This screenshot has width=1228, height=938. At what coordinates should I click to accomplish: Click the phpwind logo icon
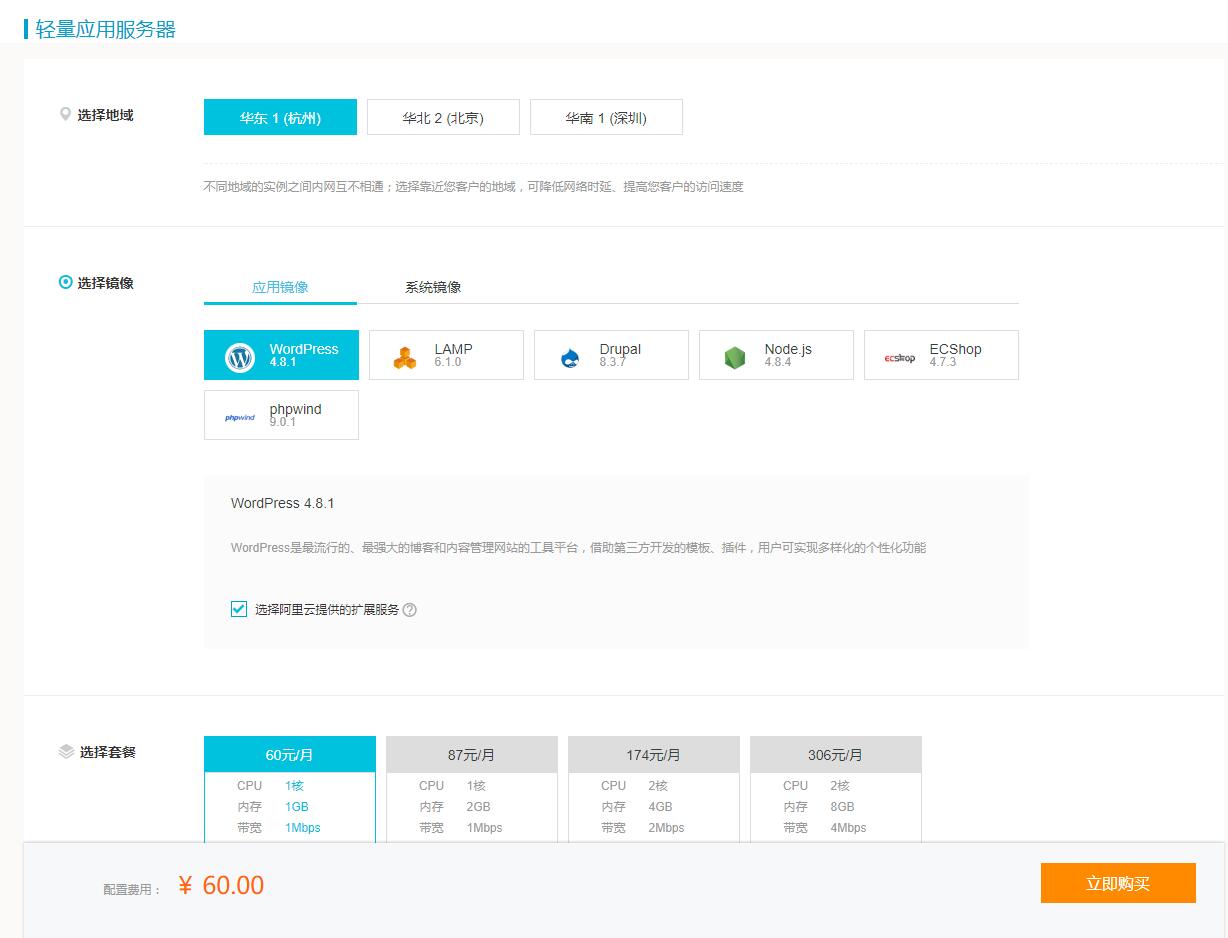[x=240, y=418]
